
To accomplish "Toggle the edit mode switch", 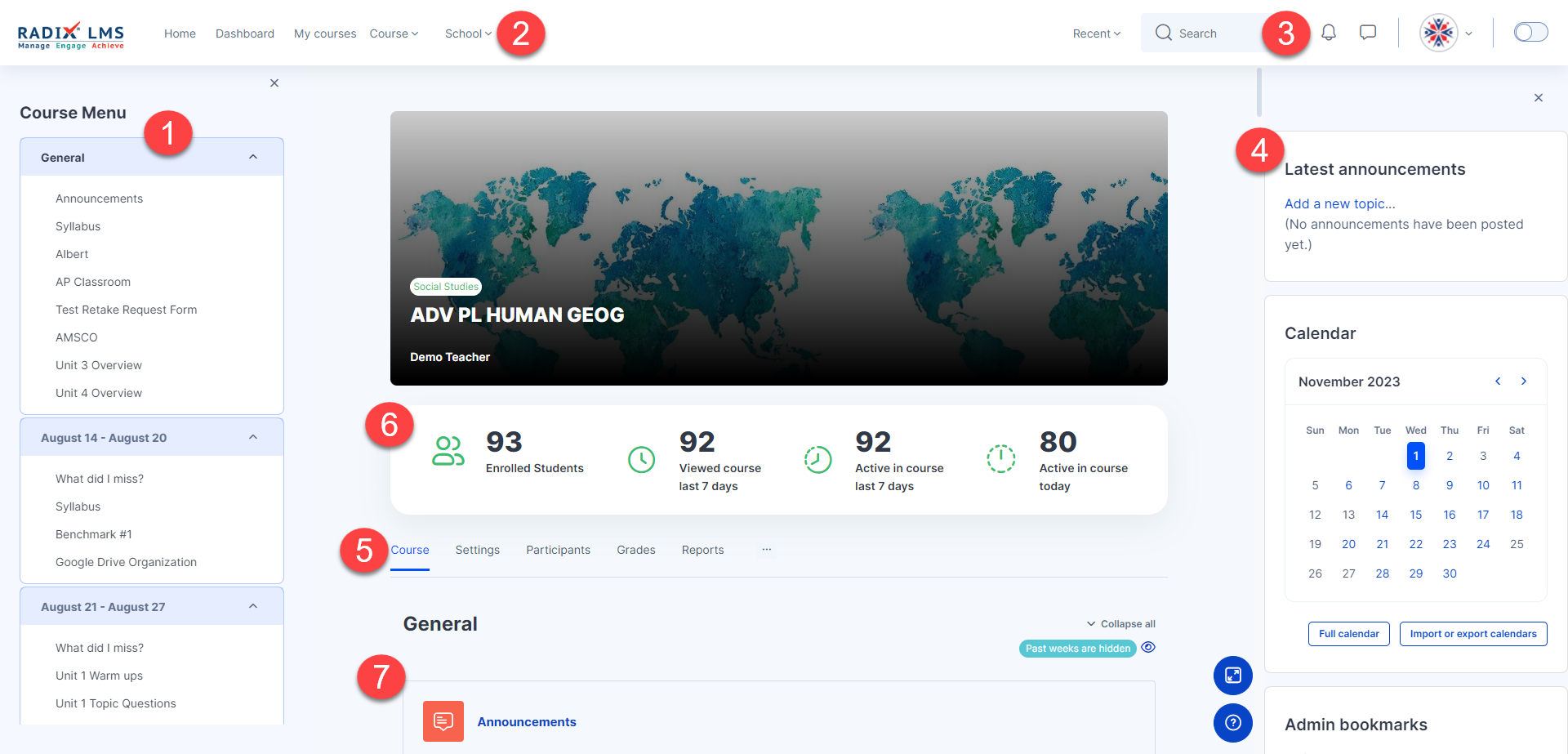I will point(1530,33).
